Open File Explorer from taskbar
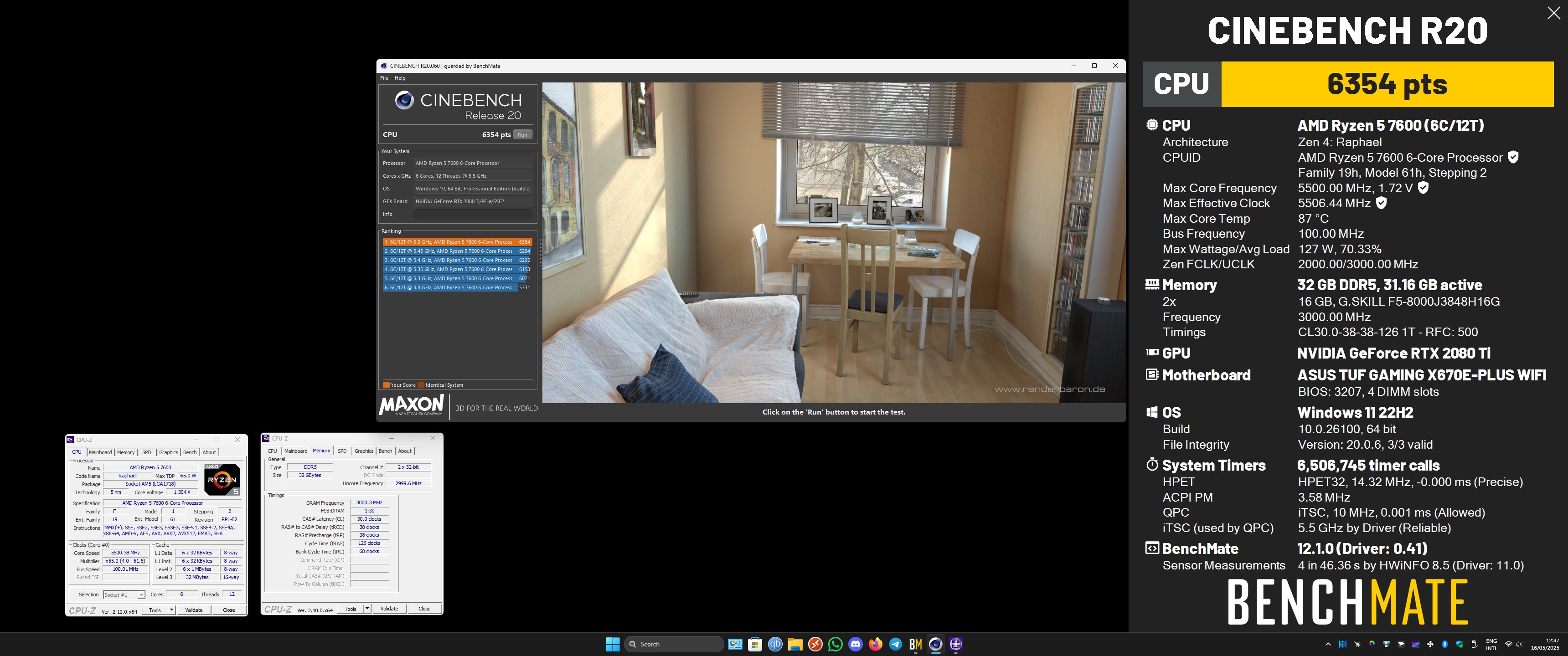 795,644
